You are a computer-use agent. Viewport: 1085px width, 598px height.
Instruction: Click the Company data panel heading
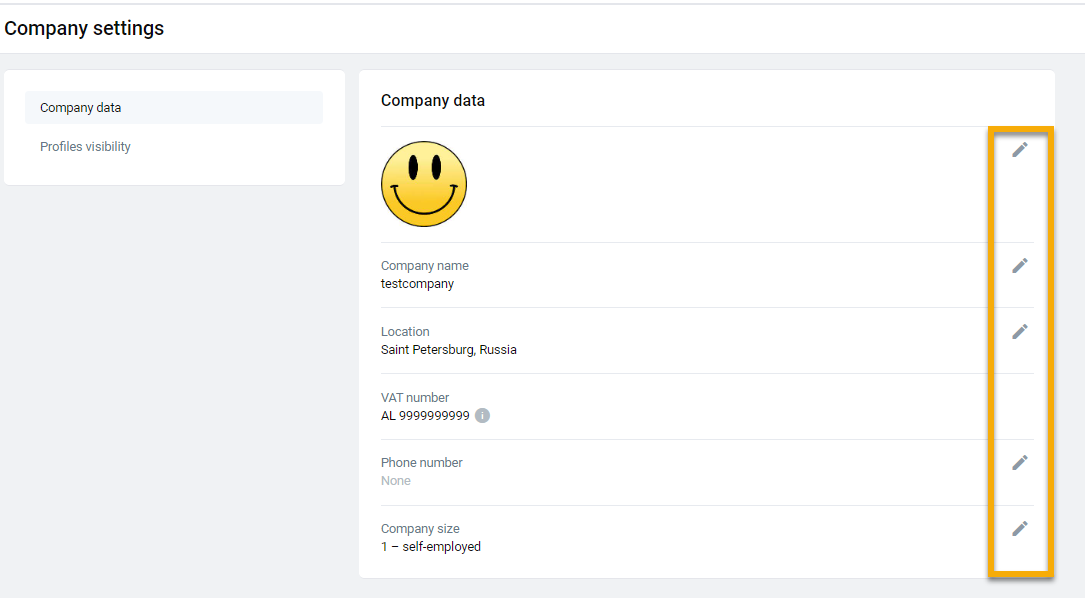click(432, 100)
